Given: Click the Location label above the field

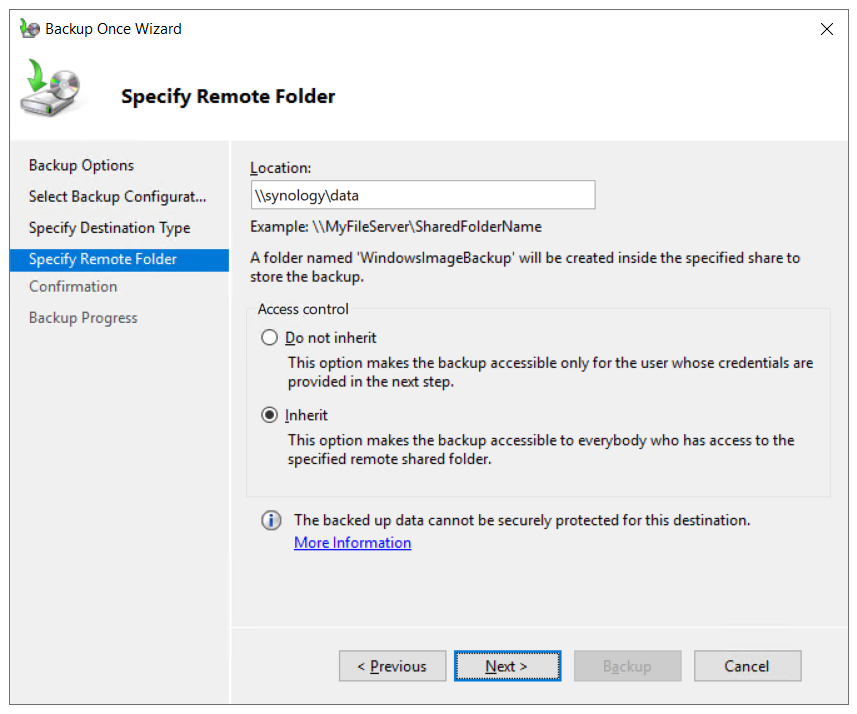Looking at the screenshot, I should [281, 168].
